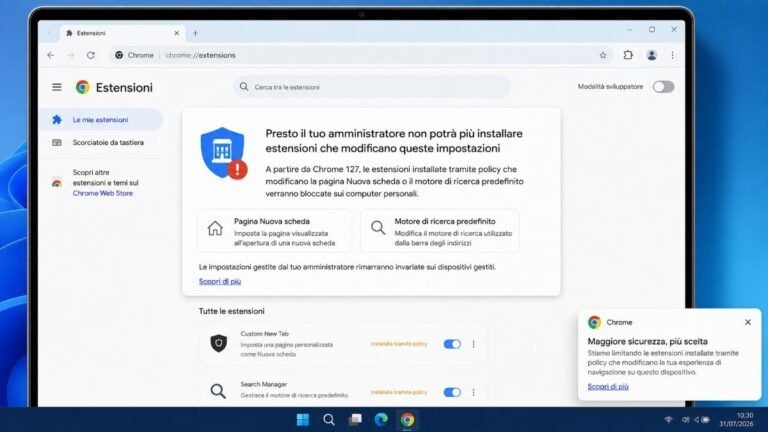Click the home icon in Pagina Nuova scheda card
This screenshot has height=432, width=768.
(215, 228)
